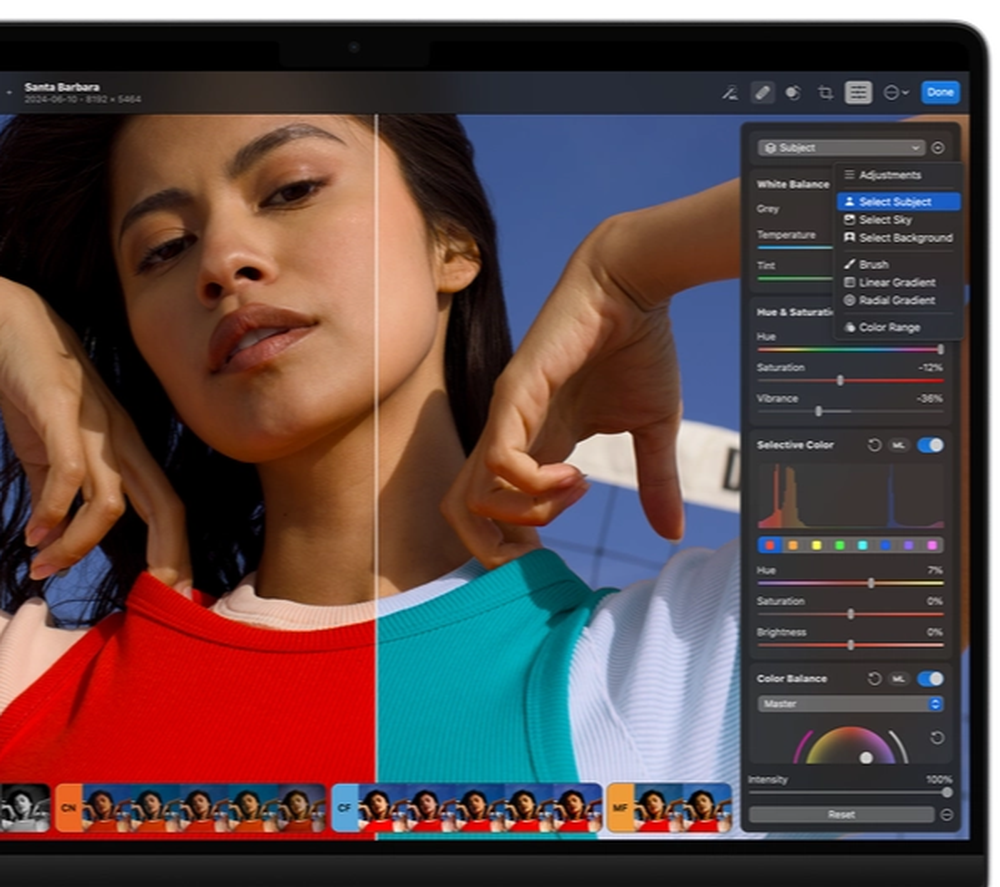Viewport: 1000px width, 887px height.
Task: Click the Done button
Action: click(x=940, y=92)
